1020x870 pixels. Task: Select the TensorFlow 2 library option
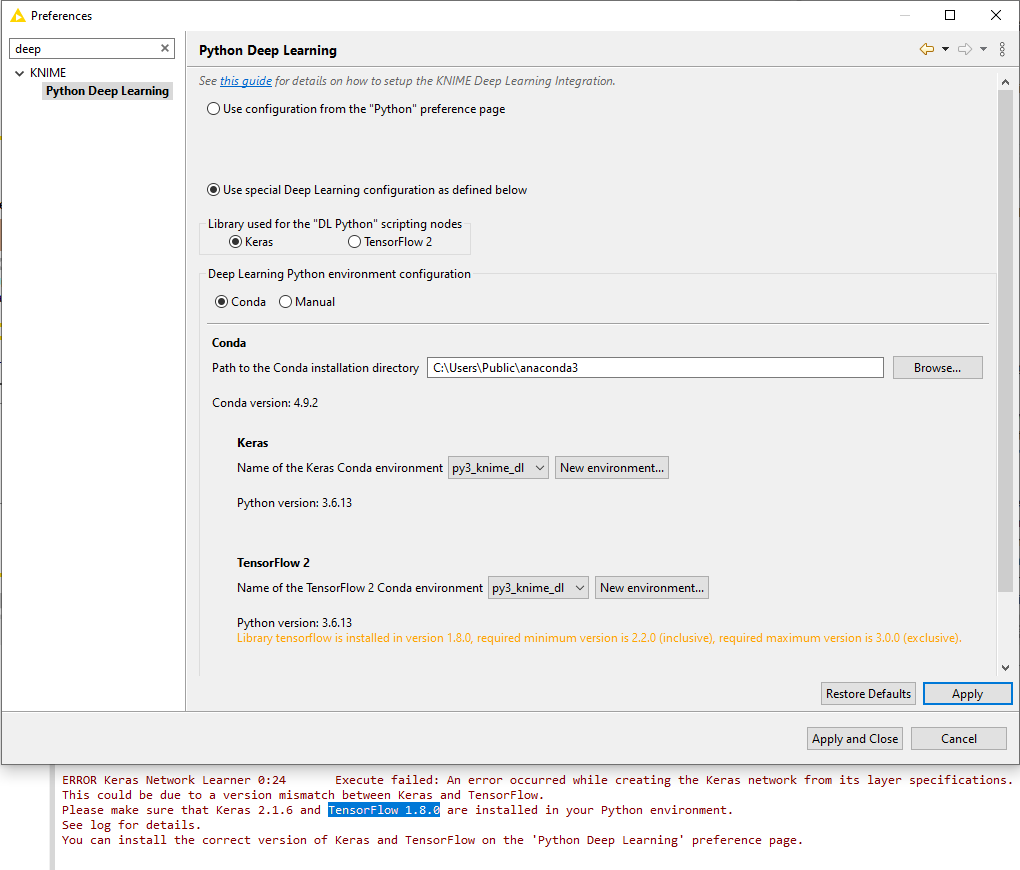(x=355, y=241)
